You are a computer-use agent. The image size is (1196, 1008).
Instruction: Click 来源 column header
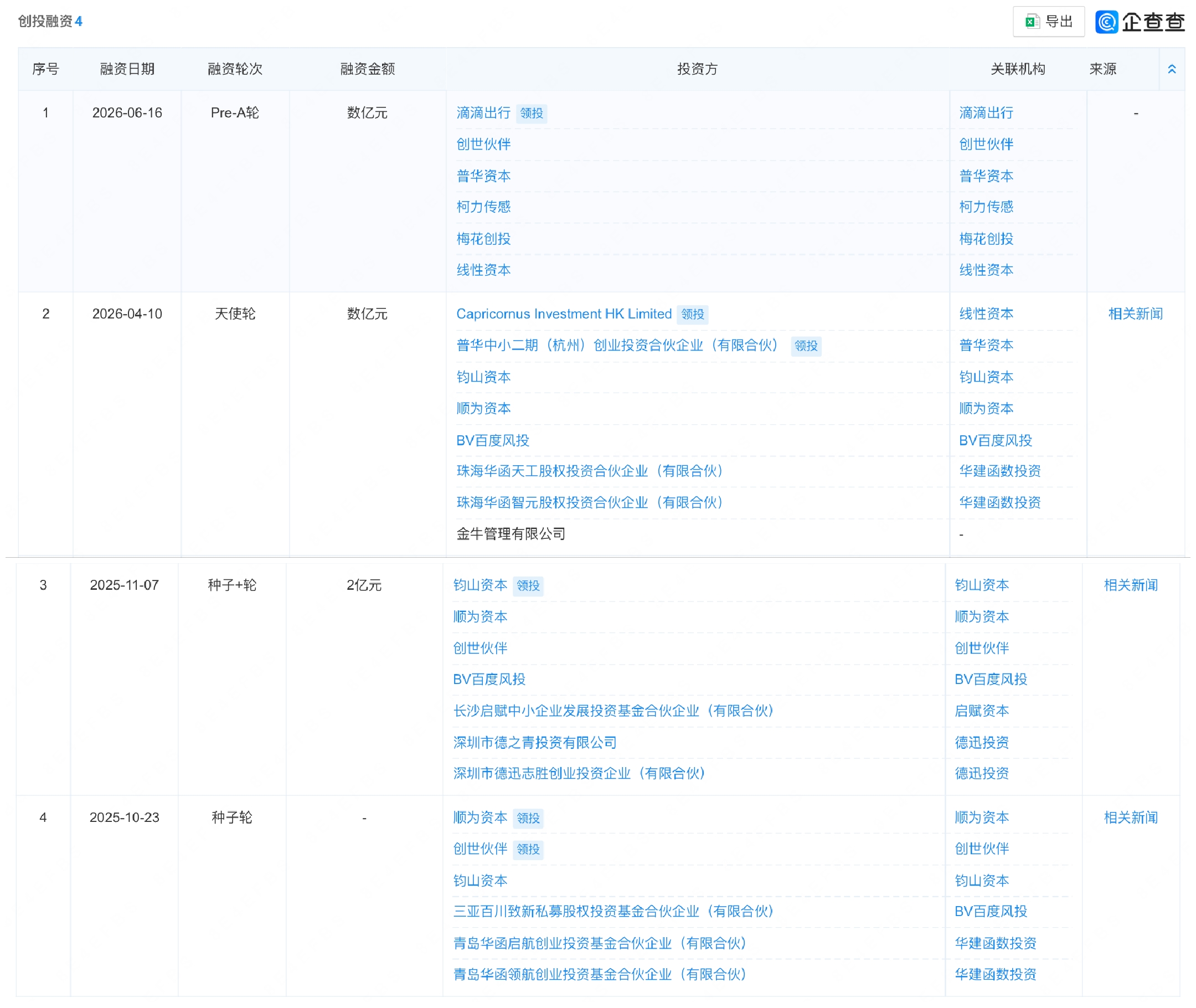tap(1102, 69)
